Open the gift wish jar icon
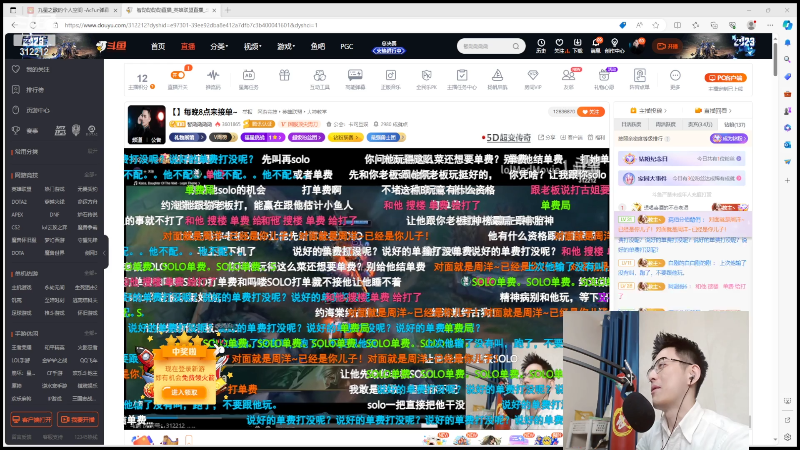 pos(604,76)
